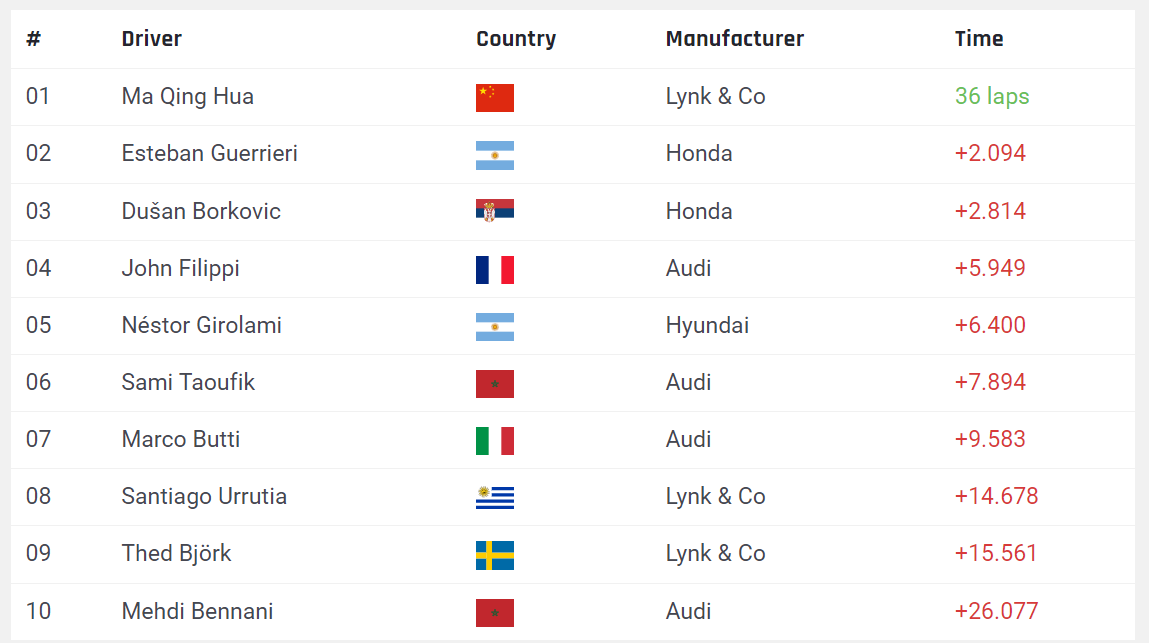
Task: Click the Morocco flag for Sami Taoufik
Action: (x=494, y=383)
